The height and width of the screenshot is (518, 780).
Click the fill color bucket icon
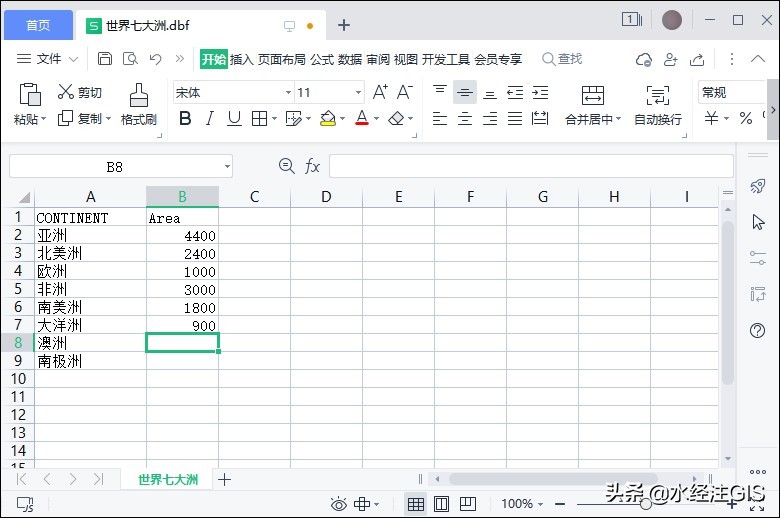click(328, 118)
